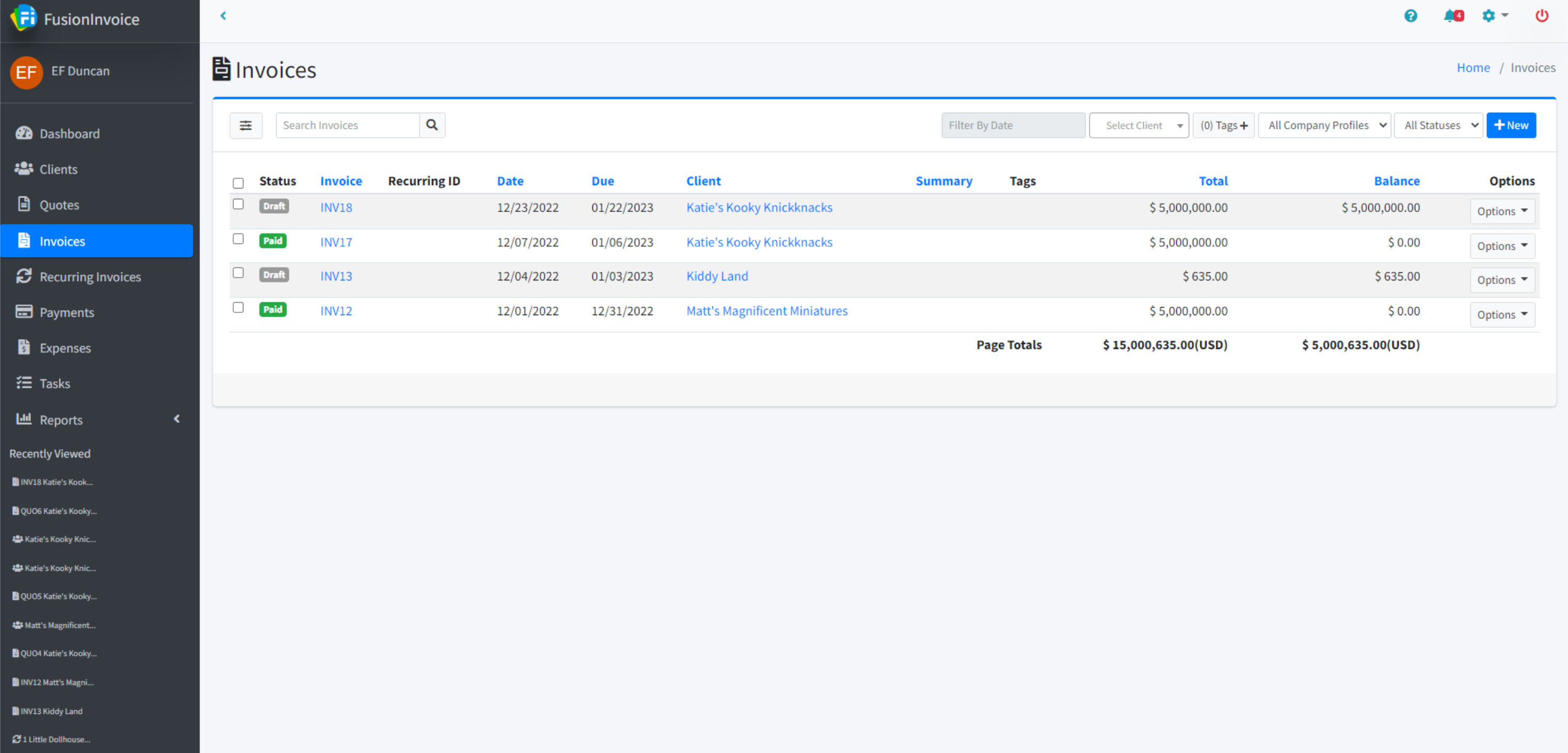Open Options dropdown for INV17

1502,246
